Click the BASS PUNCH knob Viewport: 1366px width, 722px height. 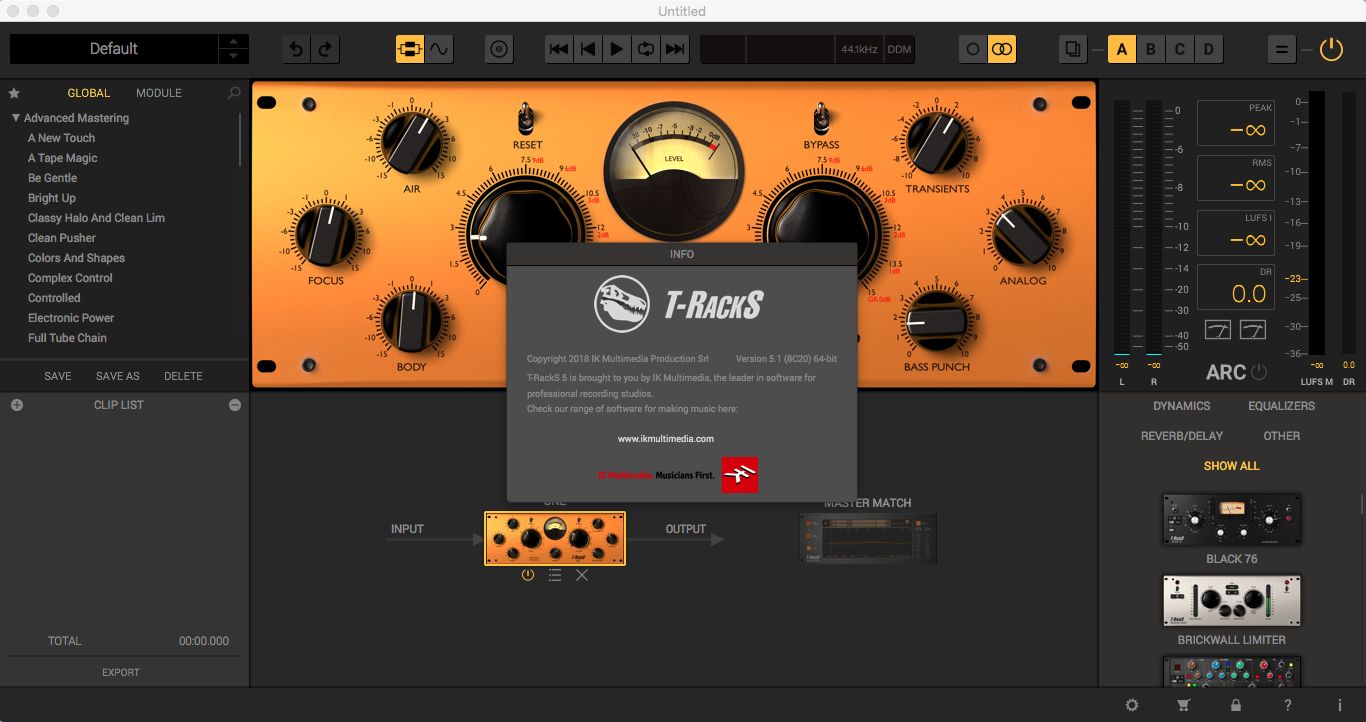(x=936, y=320)
